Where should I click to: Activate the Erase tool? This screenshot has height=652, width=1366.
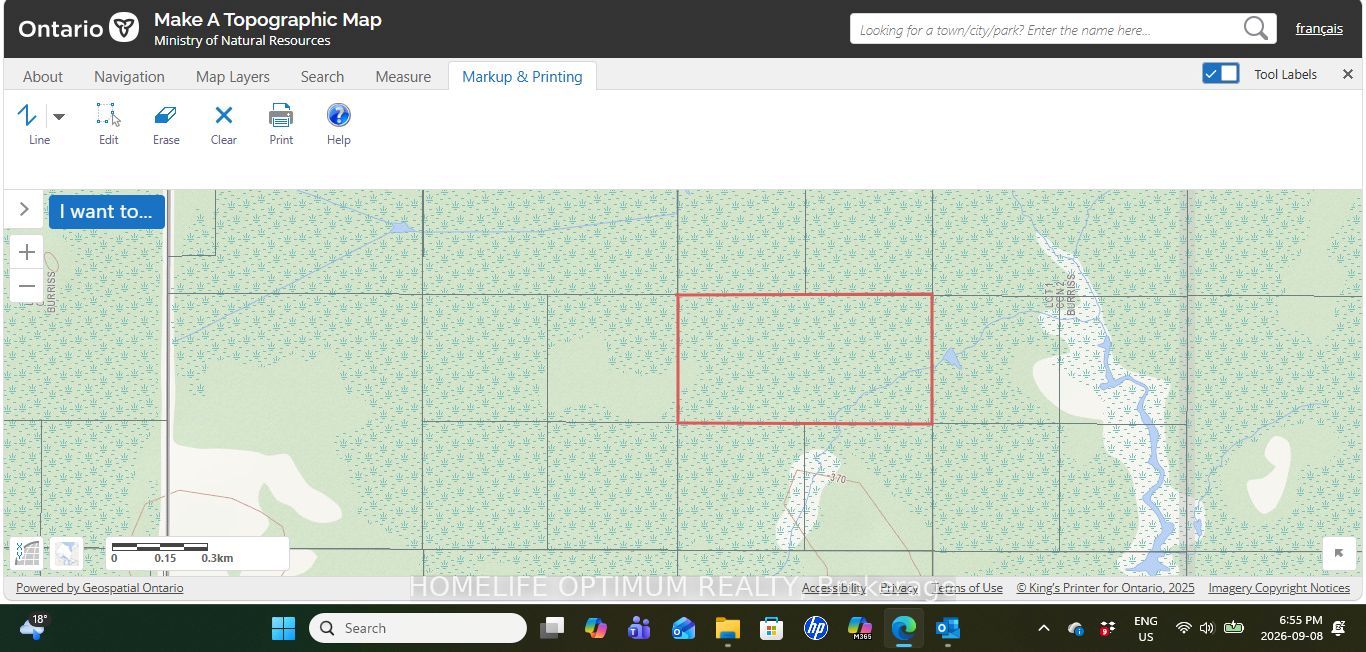[166, 124]
